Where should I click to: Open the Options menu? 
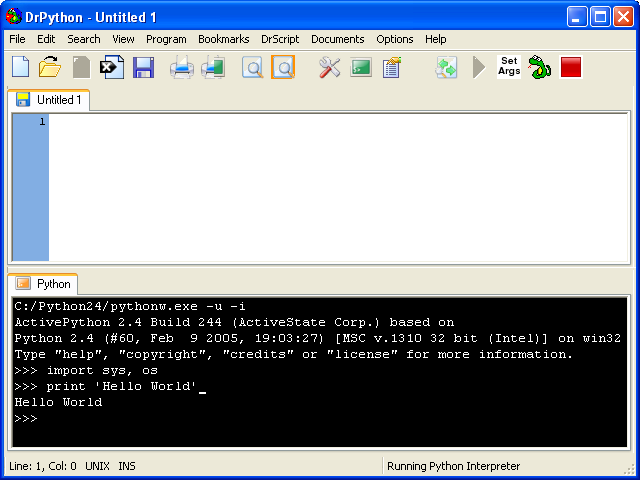click(x=395, y=39)
